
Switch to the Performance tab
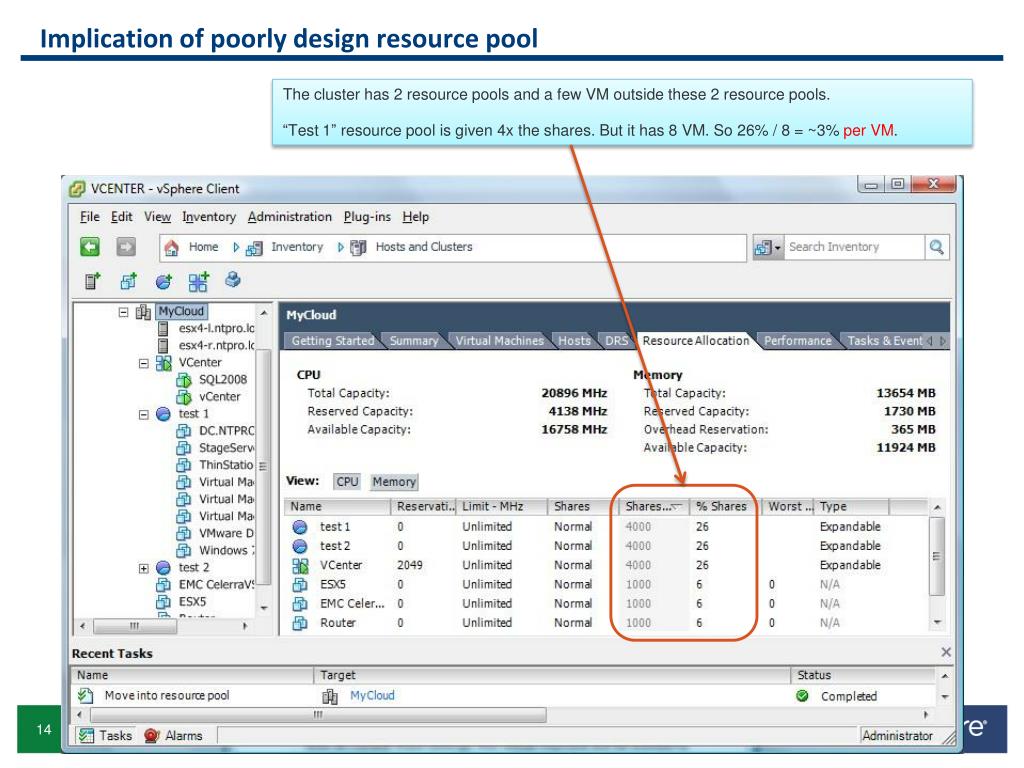tap(796, 341)
